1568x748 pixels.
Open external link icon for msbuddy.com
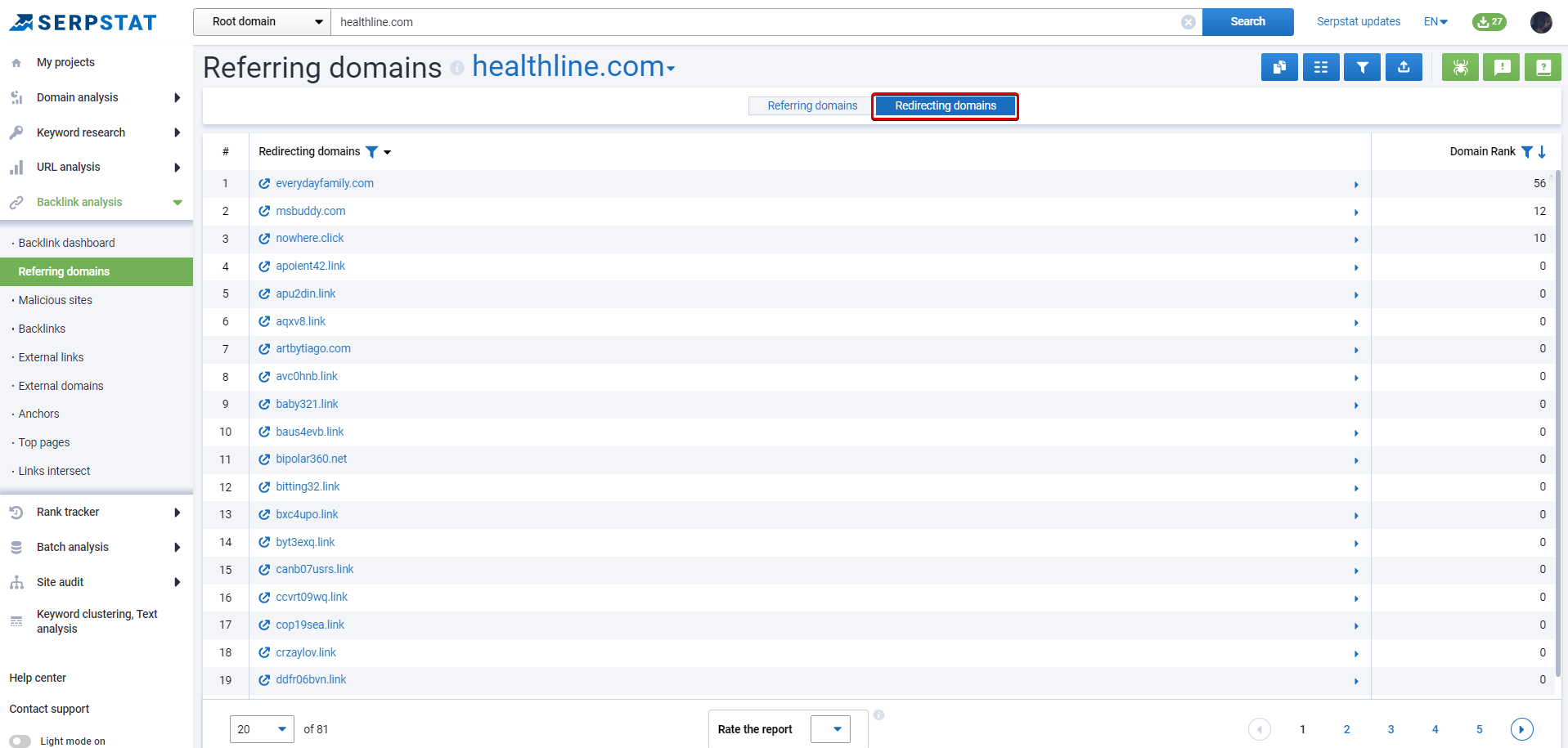[x=264, y=211]
